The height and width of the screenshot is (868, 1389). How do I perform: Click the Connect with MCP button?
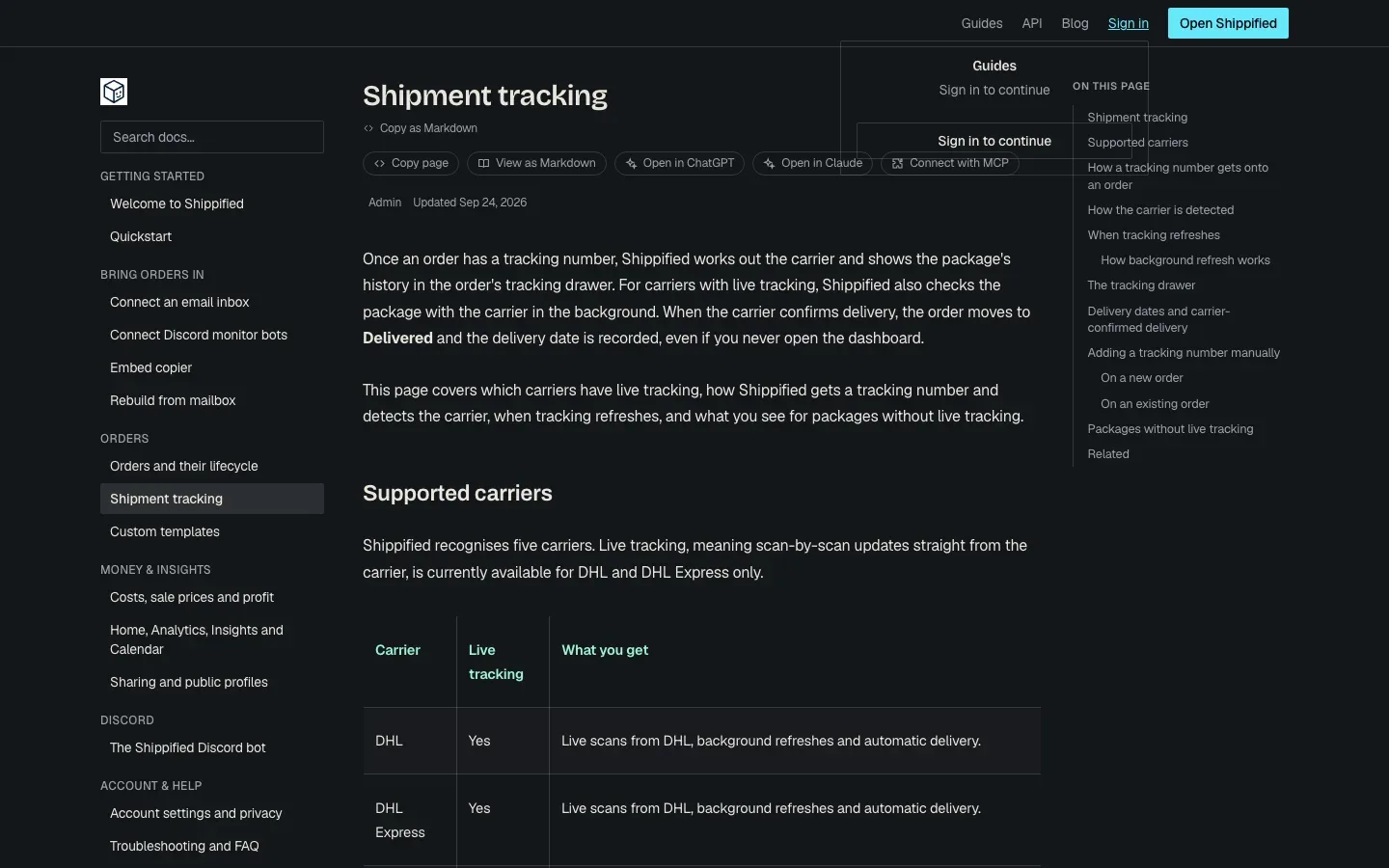pyautogui.click(x=950, y=163)
